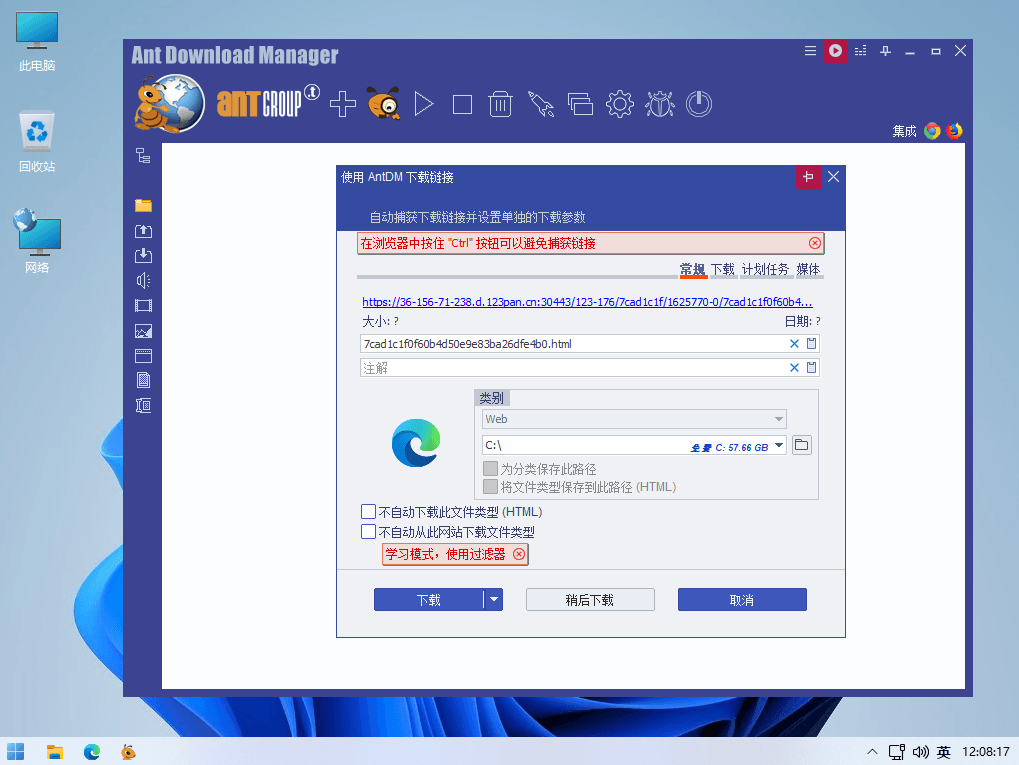Select the upload arrow sidebar icon
The height and width of the screenshot is (765, 1019).
click(143, 231)
